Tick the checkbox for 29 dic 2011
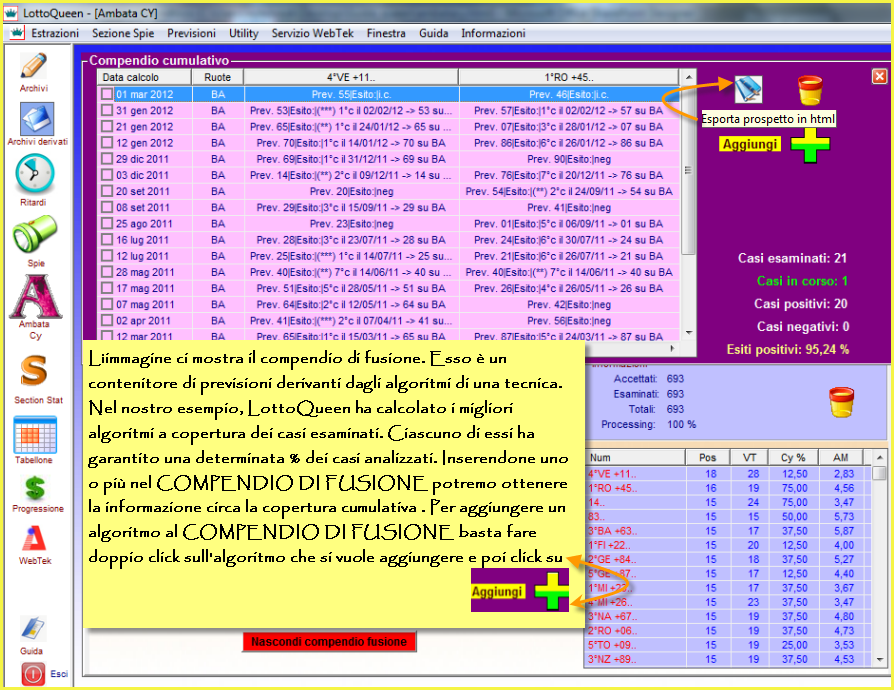894x690 pixels. [x=107, y=159]
